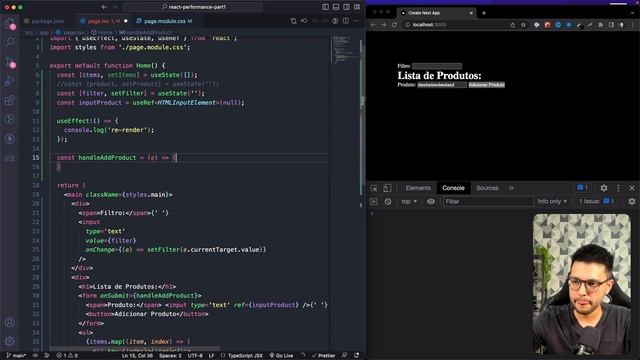Open a new browser tab with plus
This screenshot has height=360, width=640.
484,13
